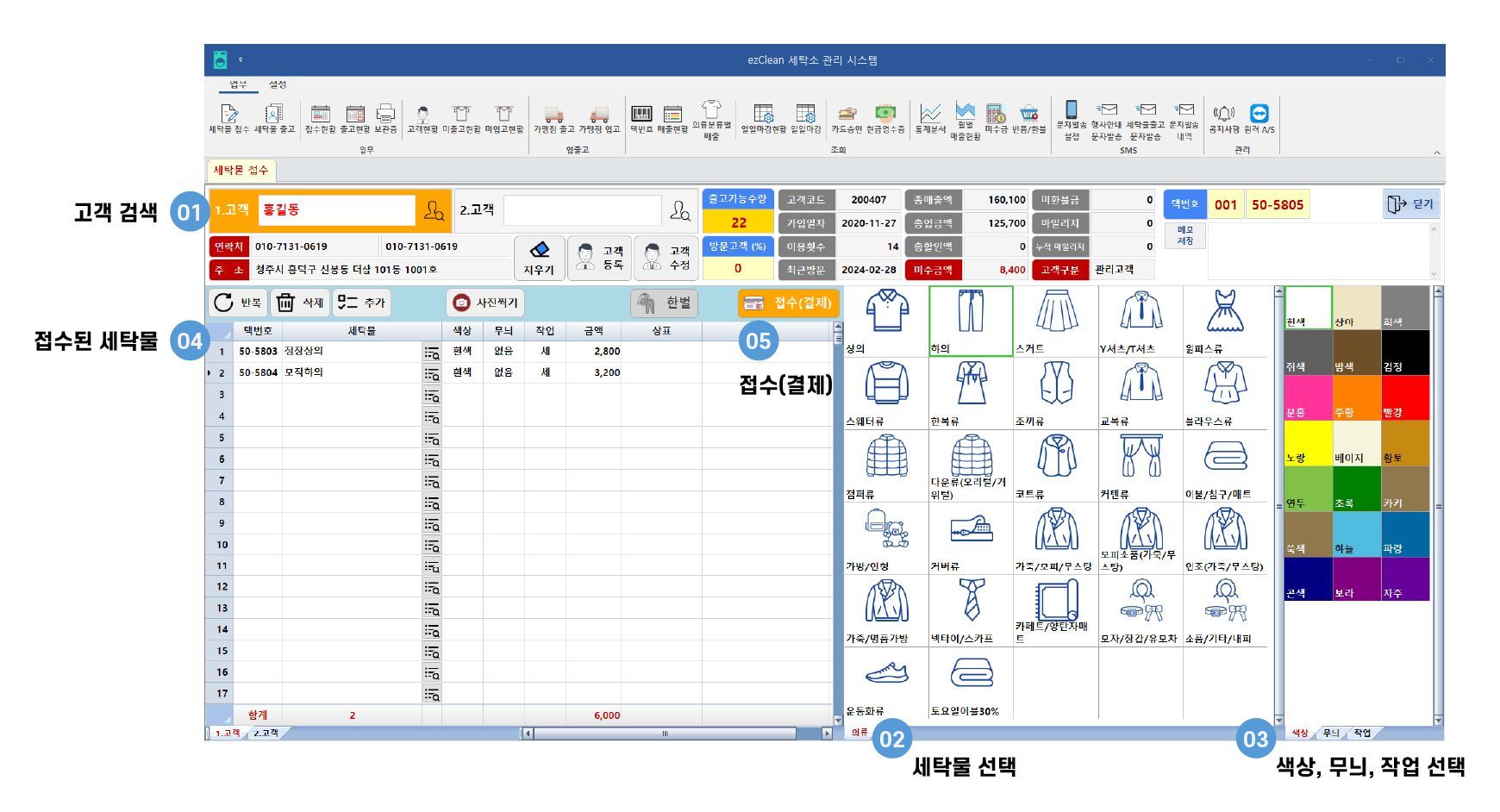This screenshot has width=1500, height=812.
Task: Select the 운동화류 sneaker icon
Action: (886, 684)
